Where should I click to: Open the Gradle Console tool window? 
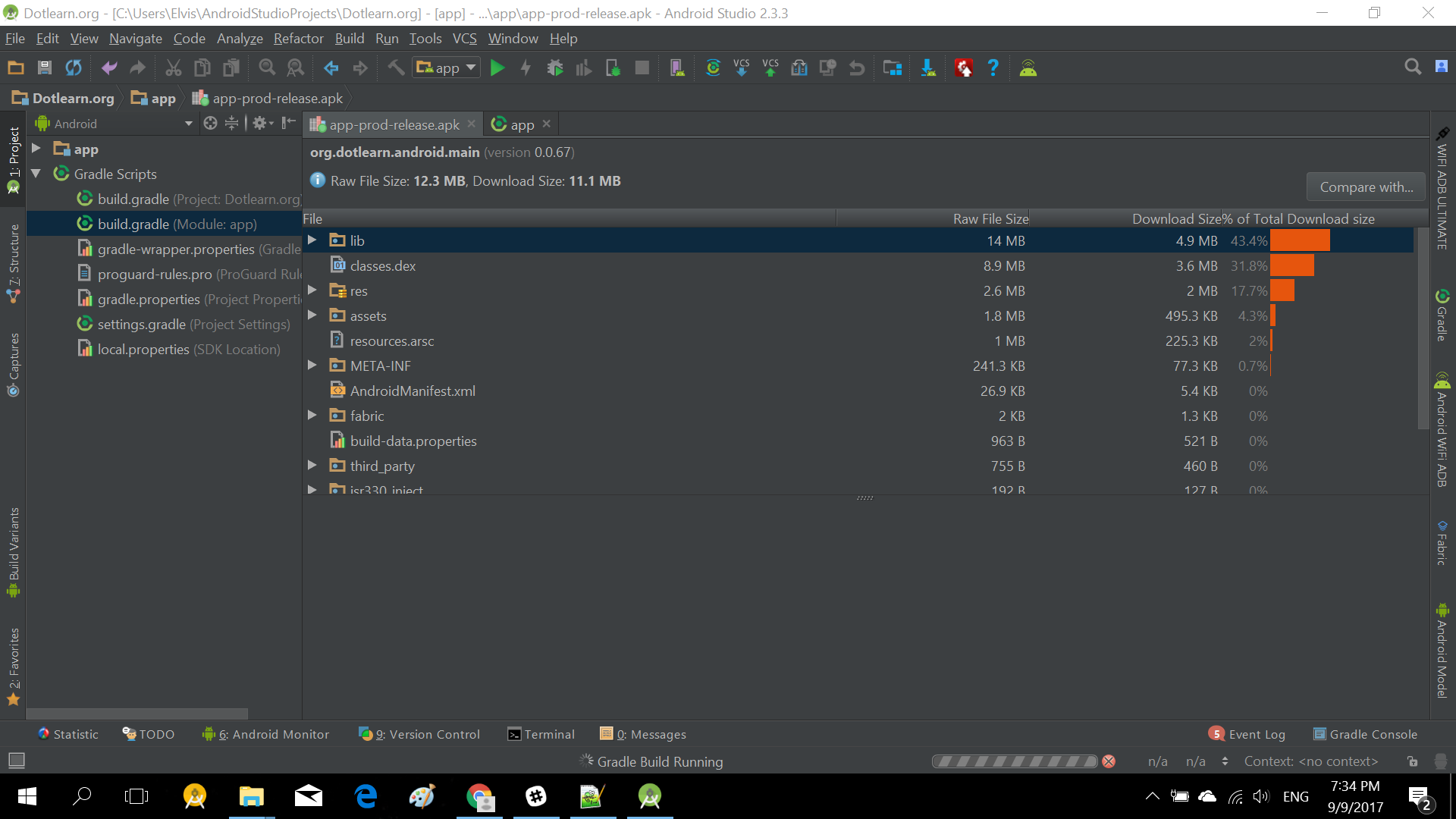pos(1365,734)
